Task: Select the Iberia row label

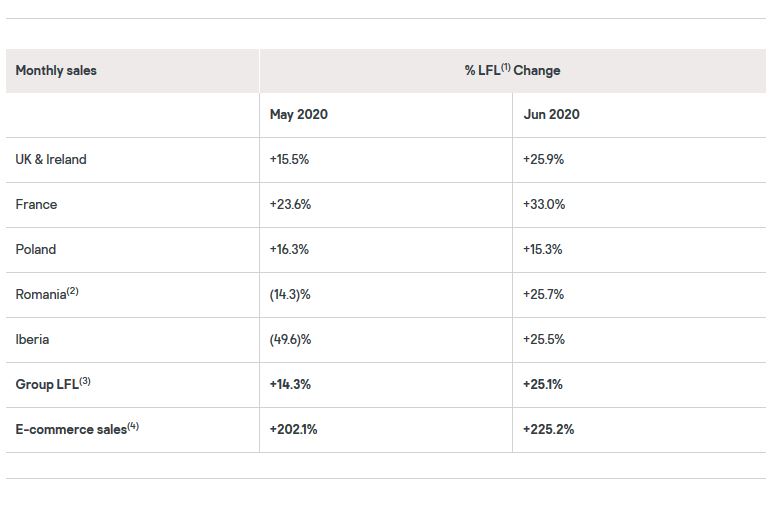Action: pyautogui.click(x=32, y=340)
